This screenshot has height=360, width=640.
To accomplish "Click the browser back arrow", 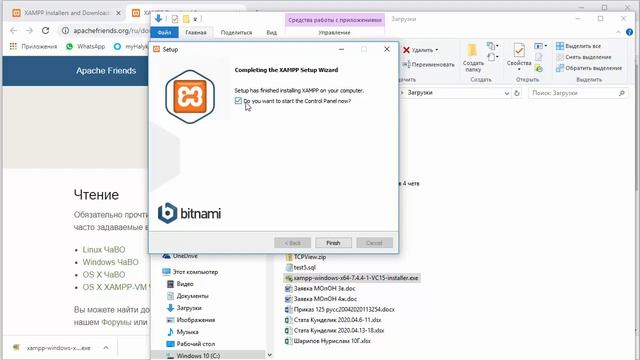I will point(13,31).
